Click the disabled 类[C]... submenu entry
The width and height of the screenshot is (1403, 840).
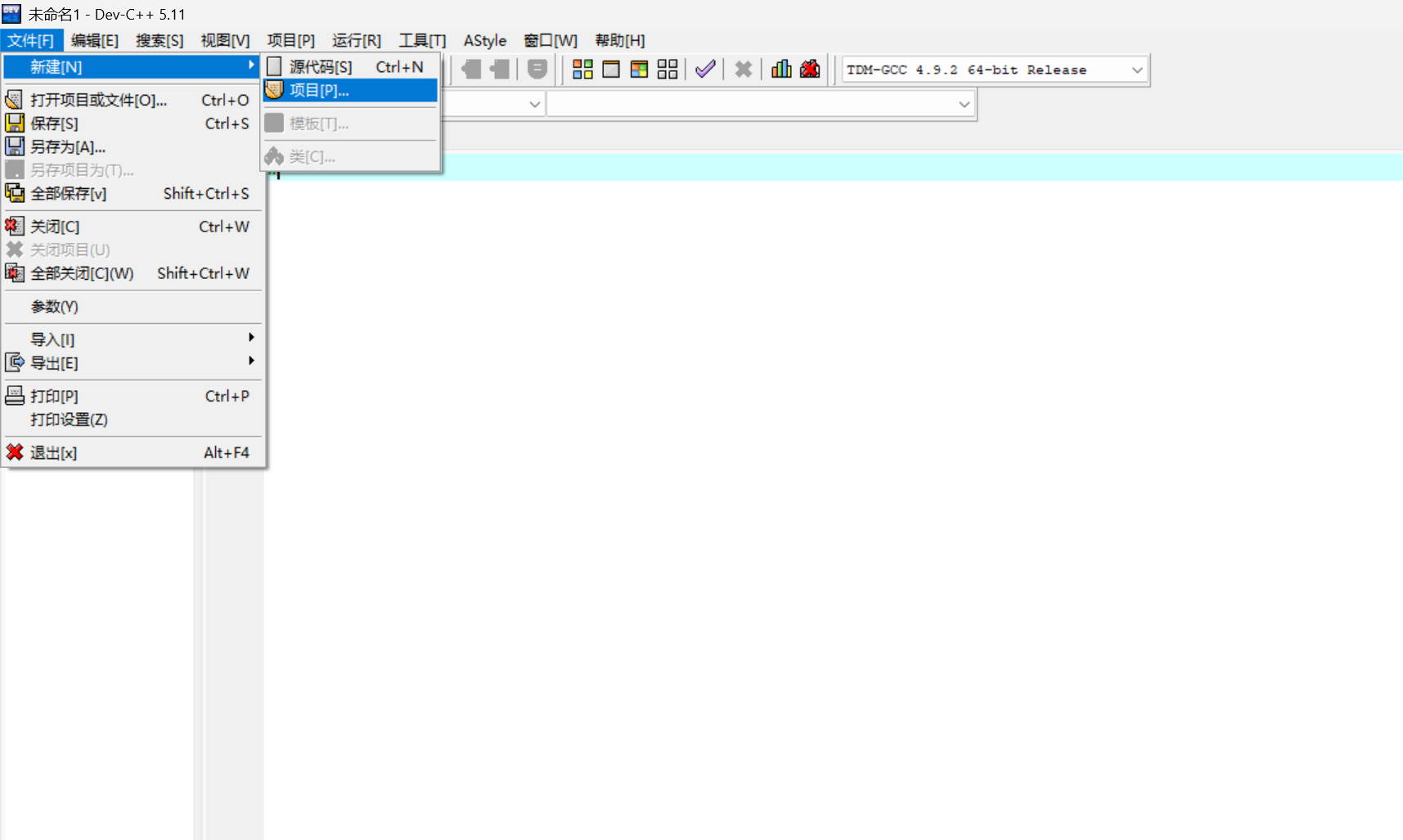350,156
